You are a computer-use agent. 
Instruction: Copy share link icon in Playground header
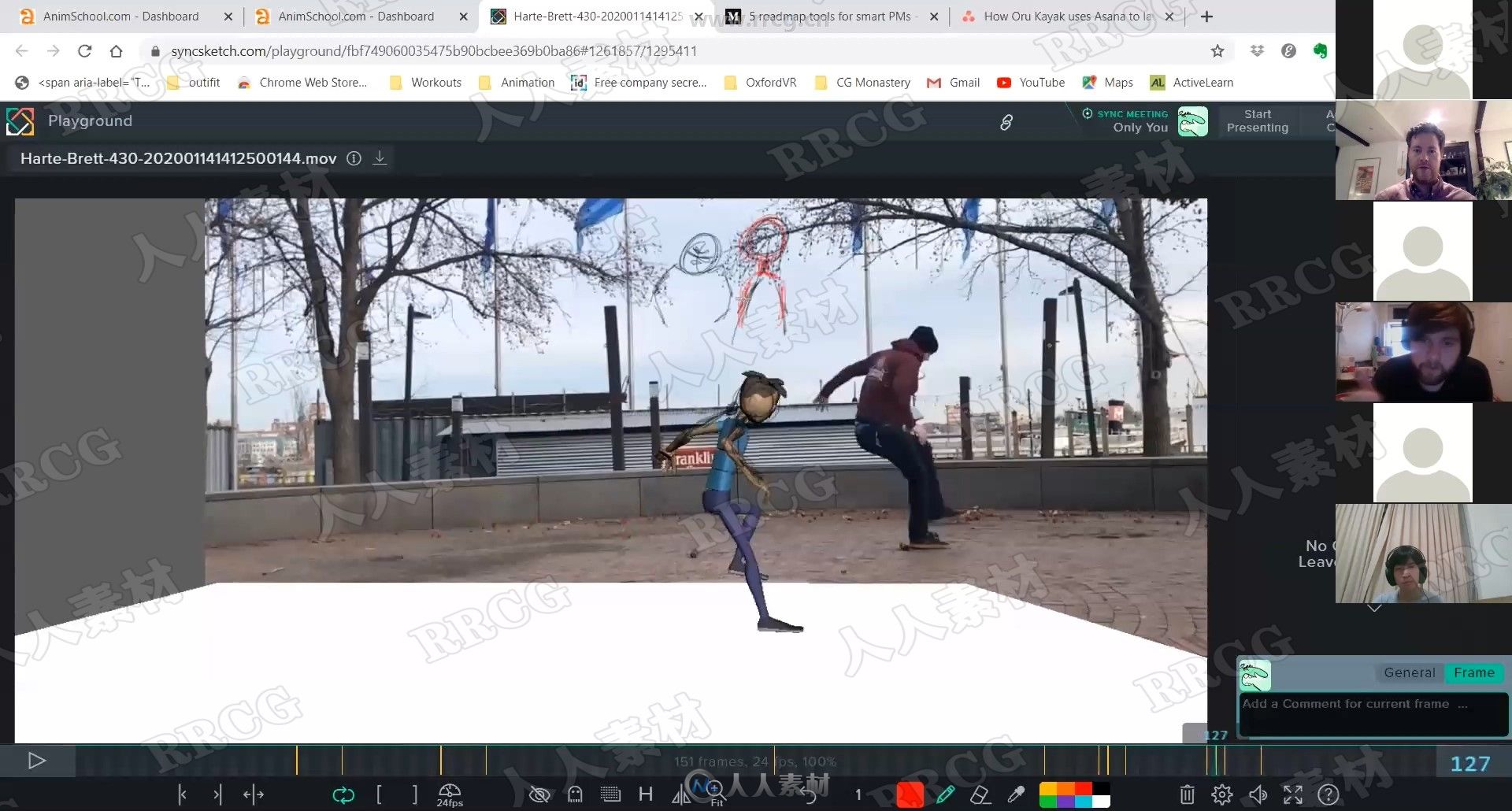[1006, 122]
